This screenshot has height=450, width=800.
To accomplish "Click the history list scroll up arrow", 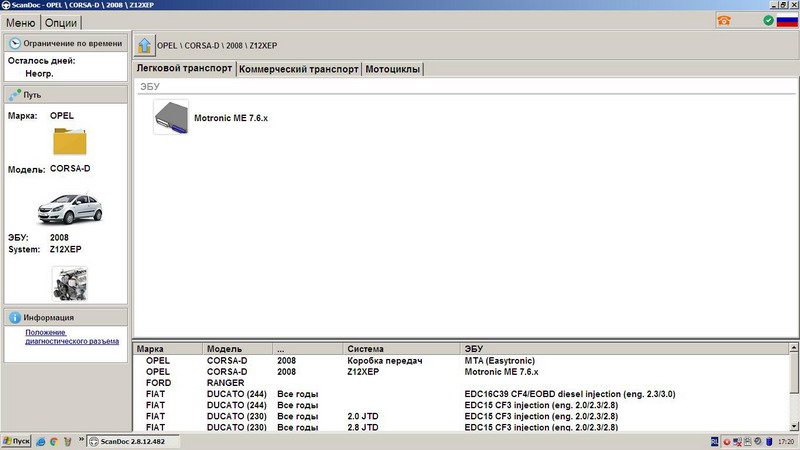I will click(x=794, y=347).
